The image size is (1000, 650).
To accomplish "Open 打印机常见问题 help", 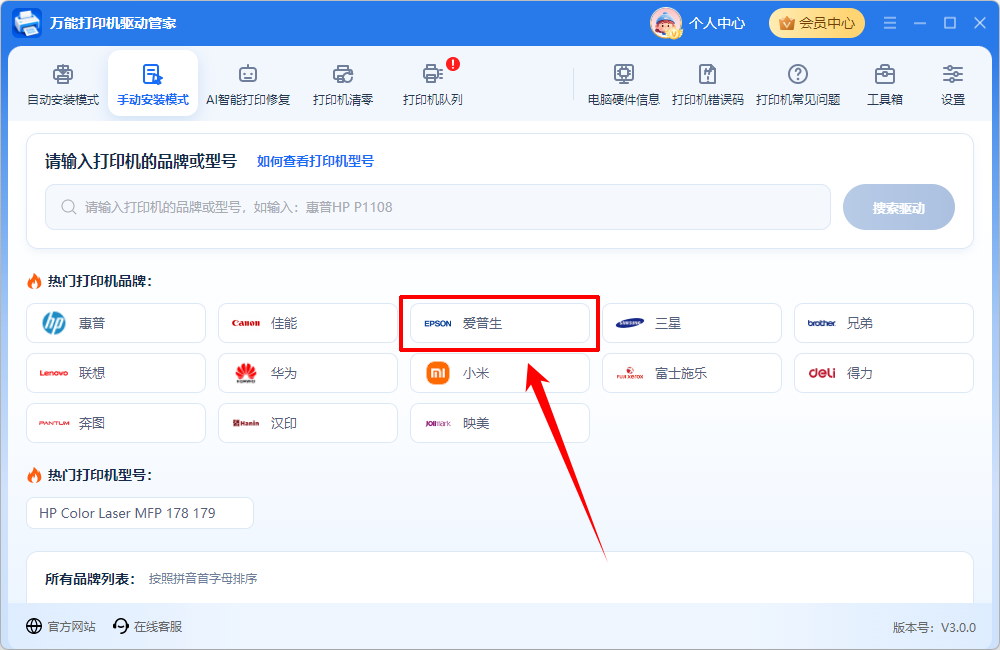I will tap(798, 84).
